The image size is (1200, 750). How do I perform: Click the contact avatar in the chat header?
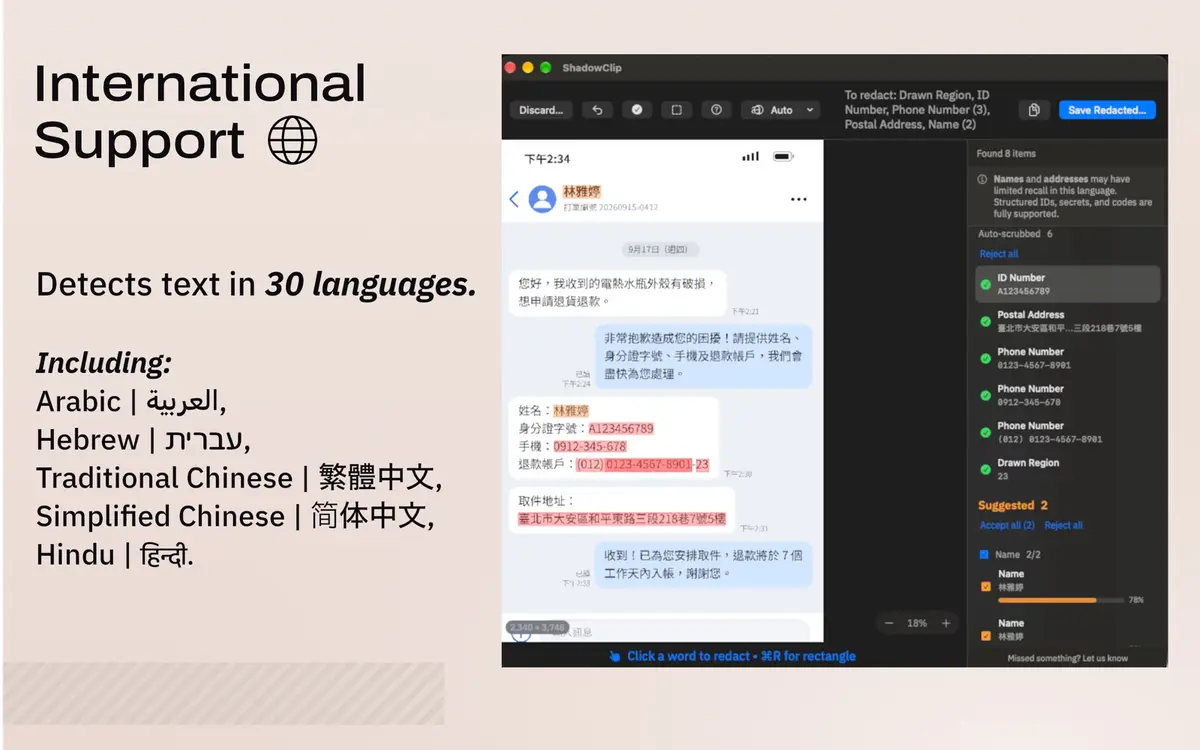(x=542, y=198)
